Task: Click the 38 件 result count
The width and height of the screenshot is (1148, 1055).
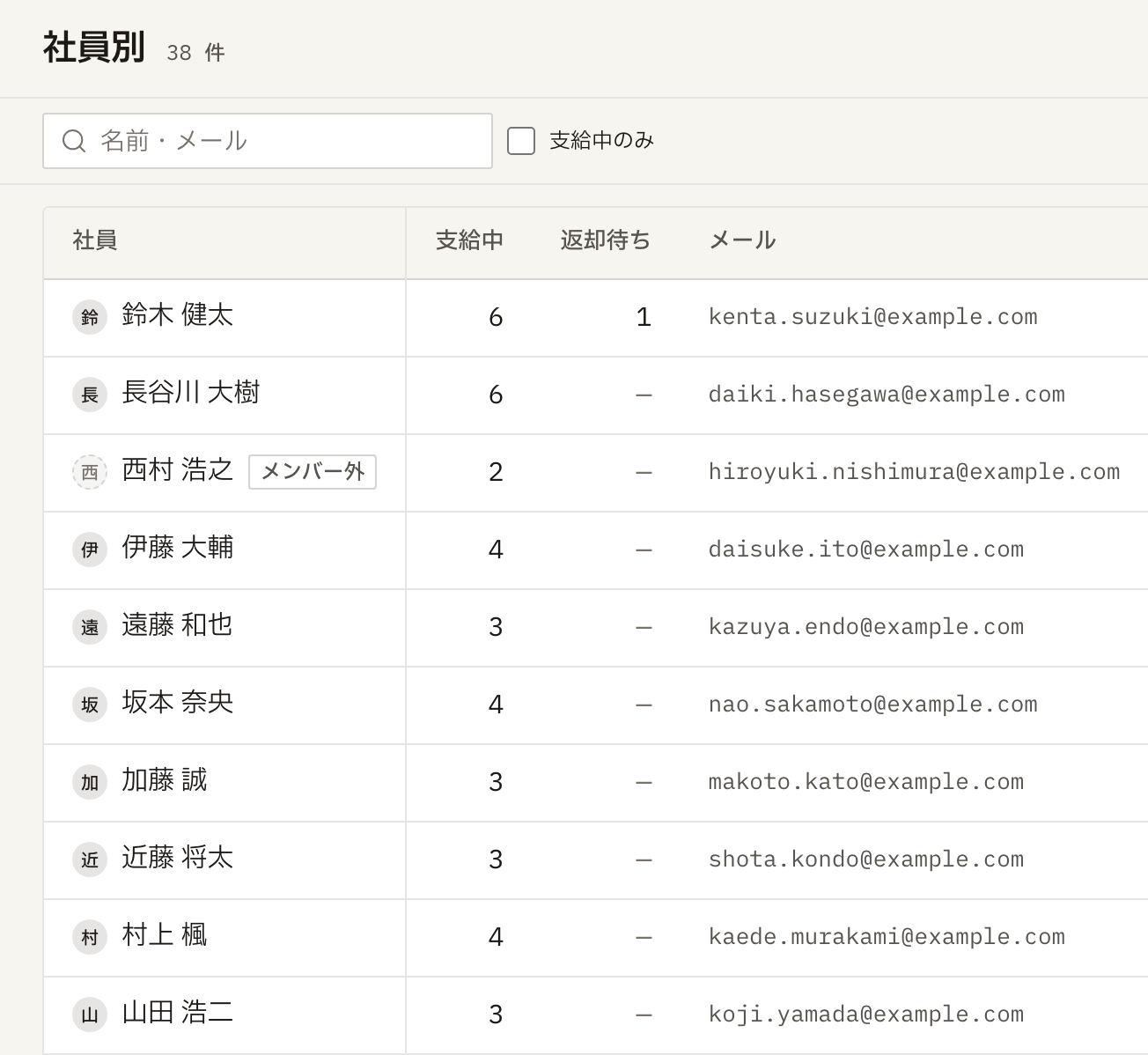Action: pos(195,53)
